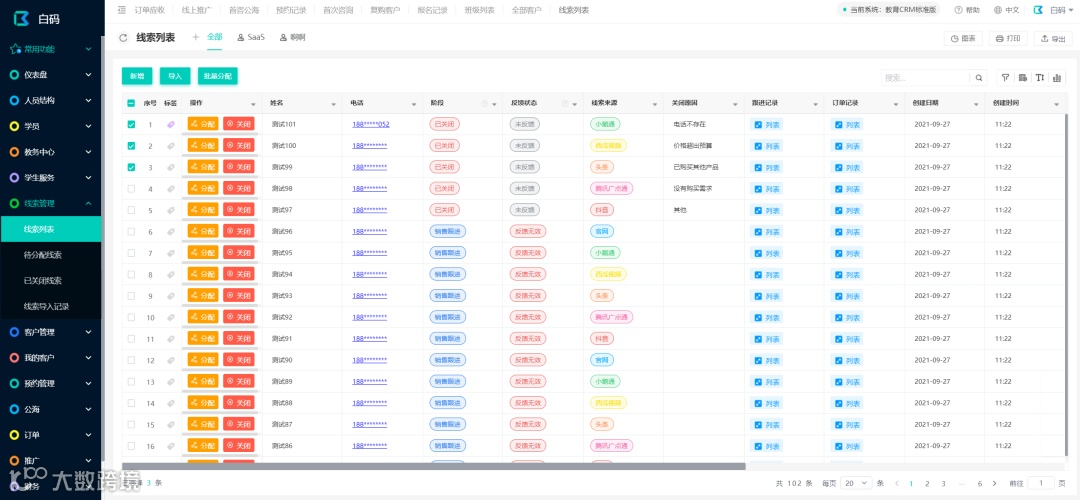Click the horizontal table scrollbar
The height and width of the screenshot is (500, 1080).
(434, 466)
